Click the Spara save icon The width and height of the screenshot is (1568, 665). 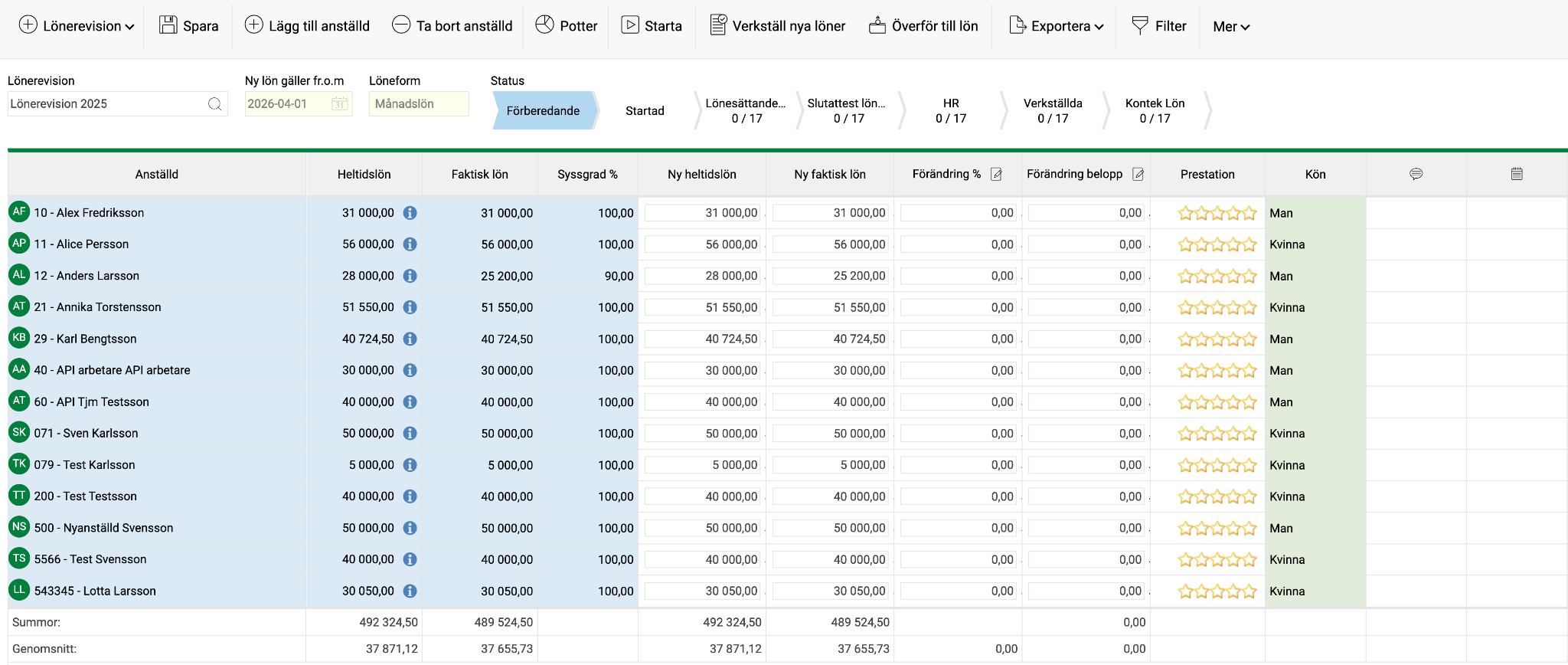(x=168, y=25)
